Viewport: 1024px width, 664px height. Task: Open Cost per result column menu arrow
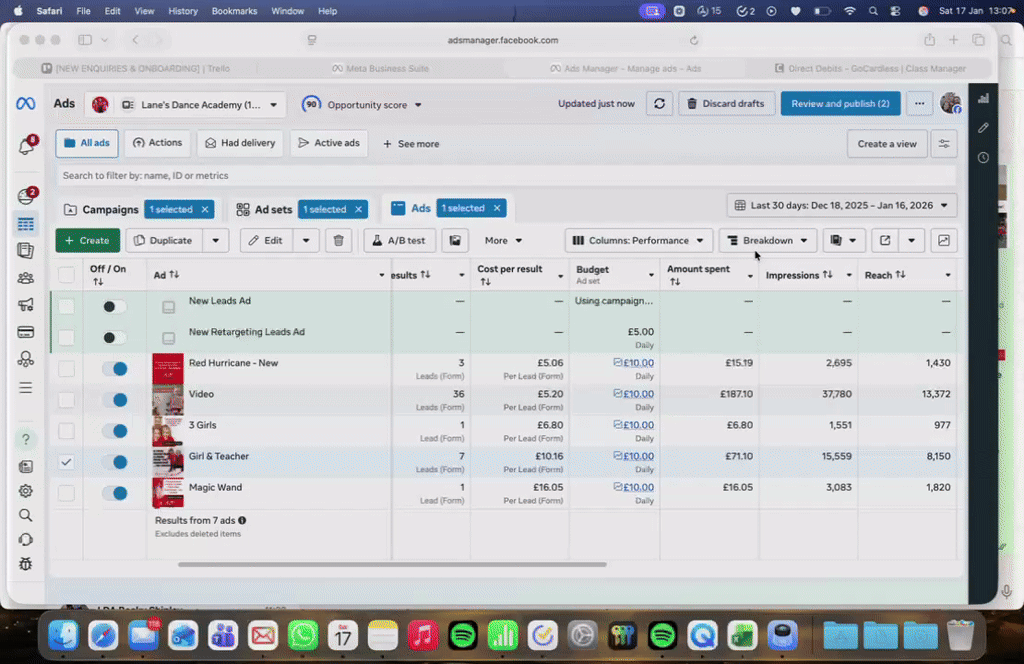[x=560, y=276]
